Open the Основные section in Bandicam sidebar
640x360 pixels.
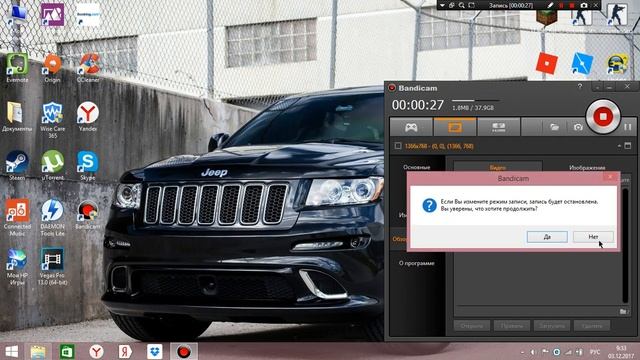tap(417, 167)
